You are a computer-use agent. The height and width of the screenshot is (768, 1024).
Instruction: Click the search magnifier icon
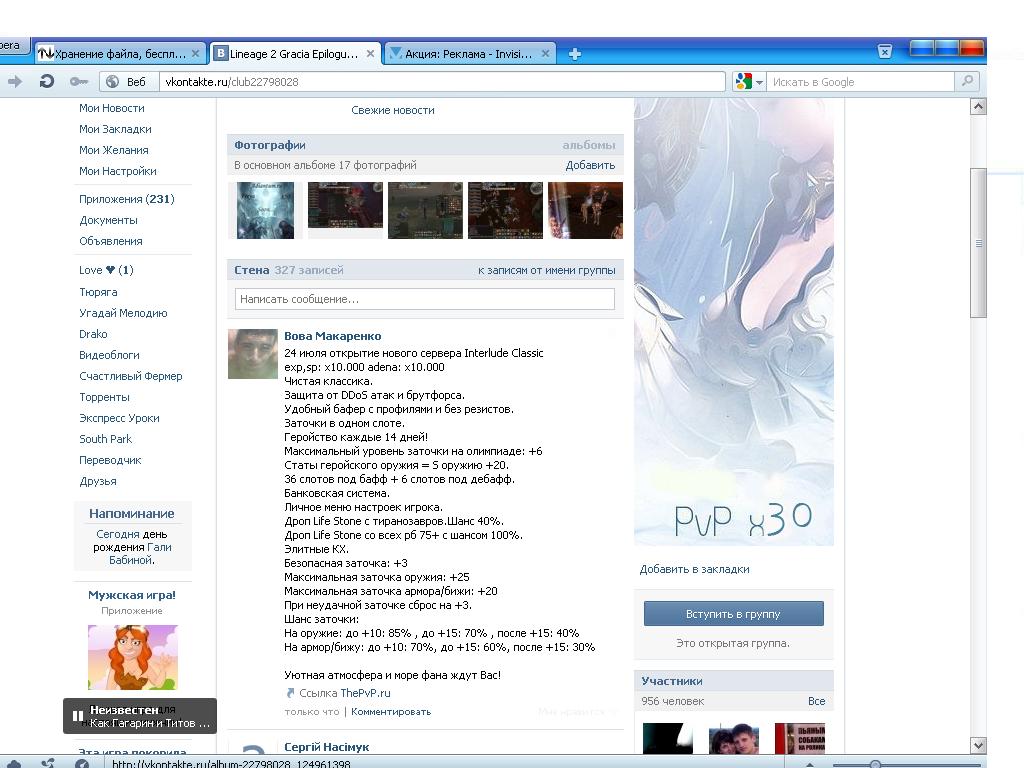(x=967, y=81)
